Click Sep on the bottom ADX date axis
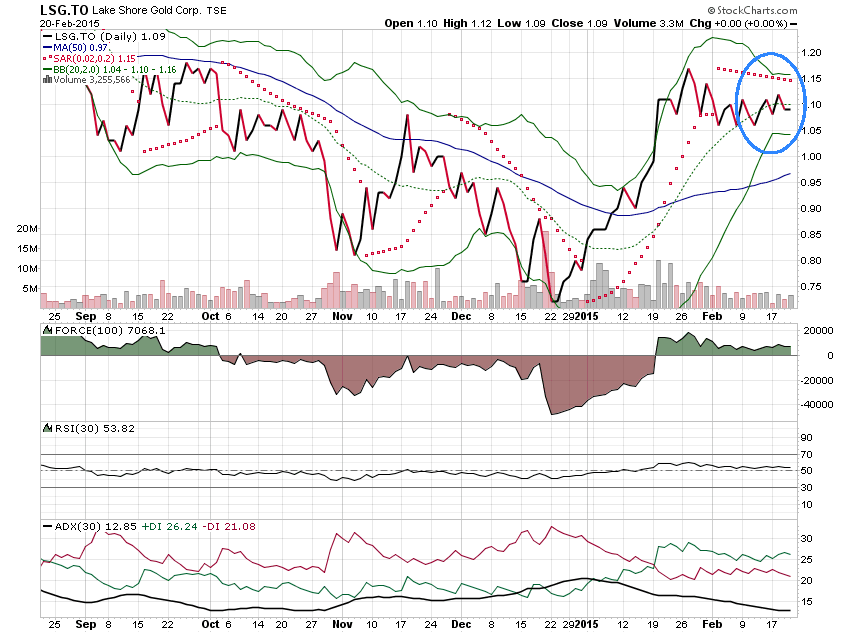This screenshot has height=633, width=850. click(86, 624)
